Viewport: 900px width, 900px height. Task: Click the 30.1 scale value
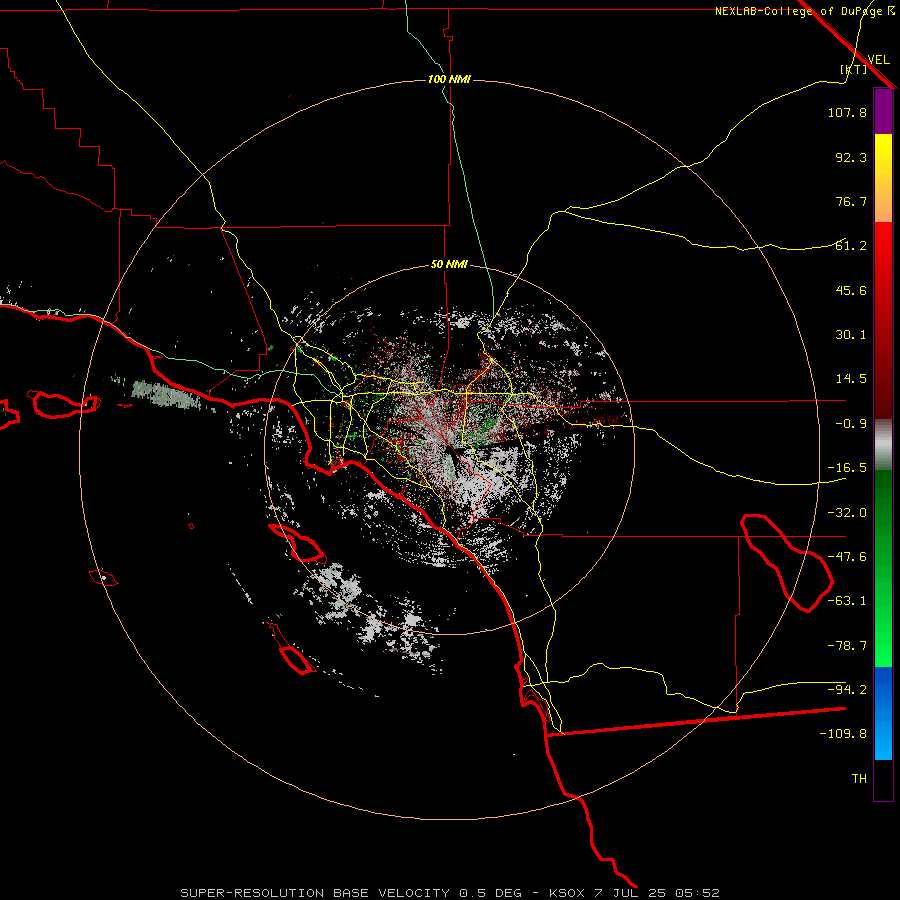click(x=851, y=335)
